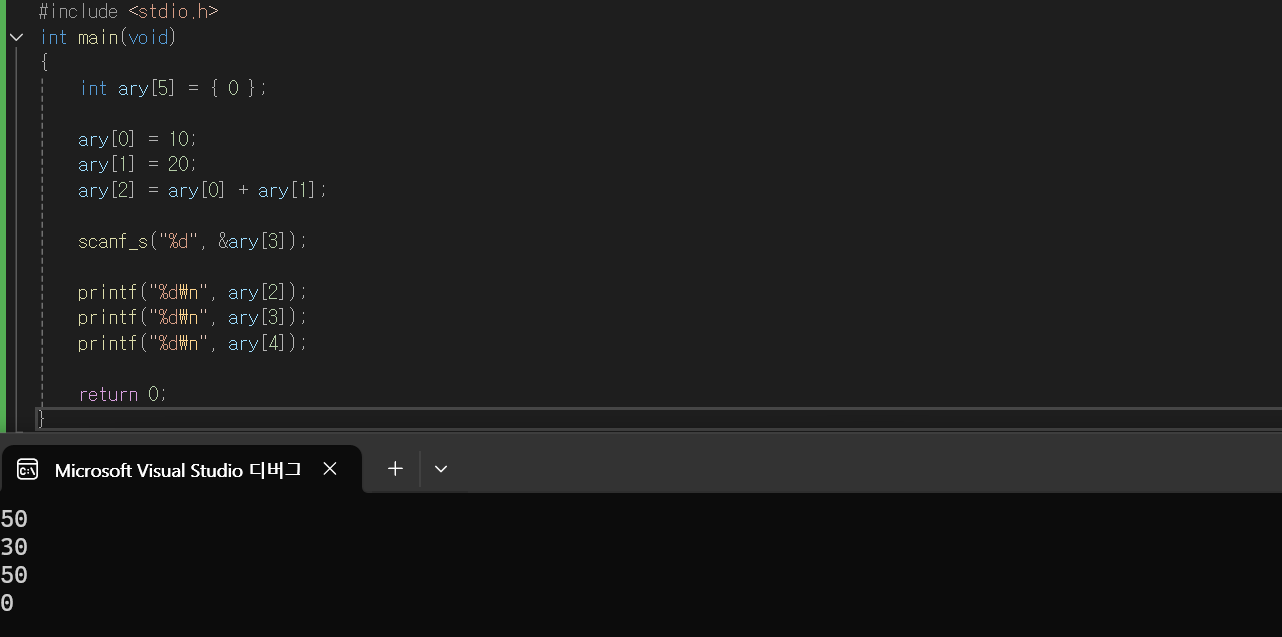
Task: Expand the terminal profile dropdown arrow
Action: pos(441,469)
